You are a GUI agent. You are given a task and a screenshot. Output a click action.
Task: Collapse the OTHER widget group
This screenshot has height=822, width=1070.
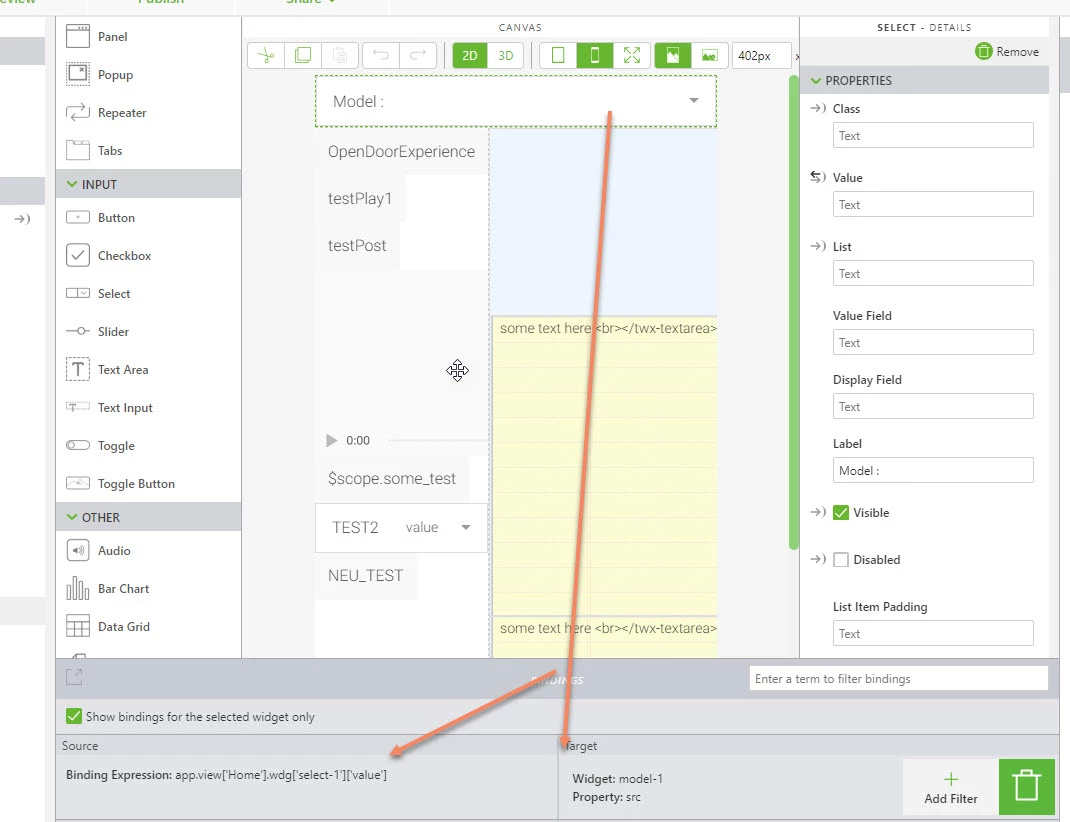click(72, 517)
